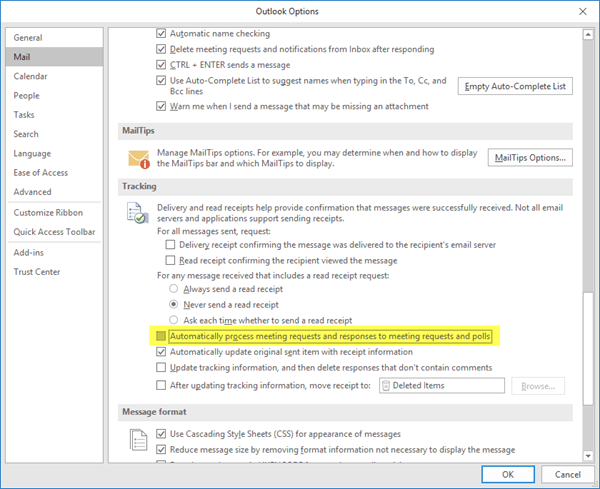Image resolution: width=600 pixels, height=489 pixels.
Task: Toggle the Delivery receipt checkbox
Action: (171, 244)
